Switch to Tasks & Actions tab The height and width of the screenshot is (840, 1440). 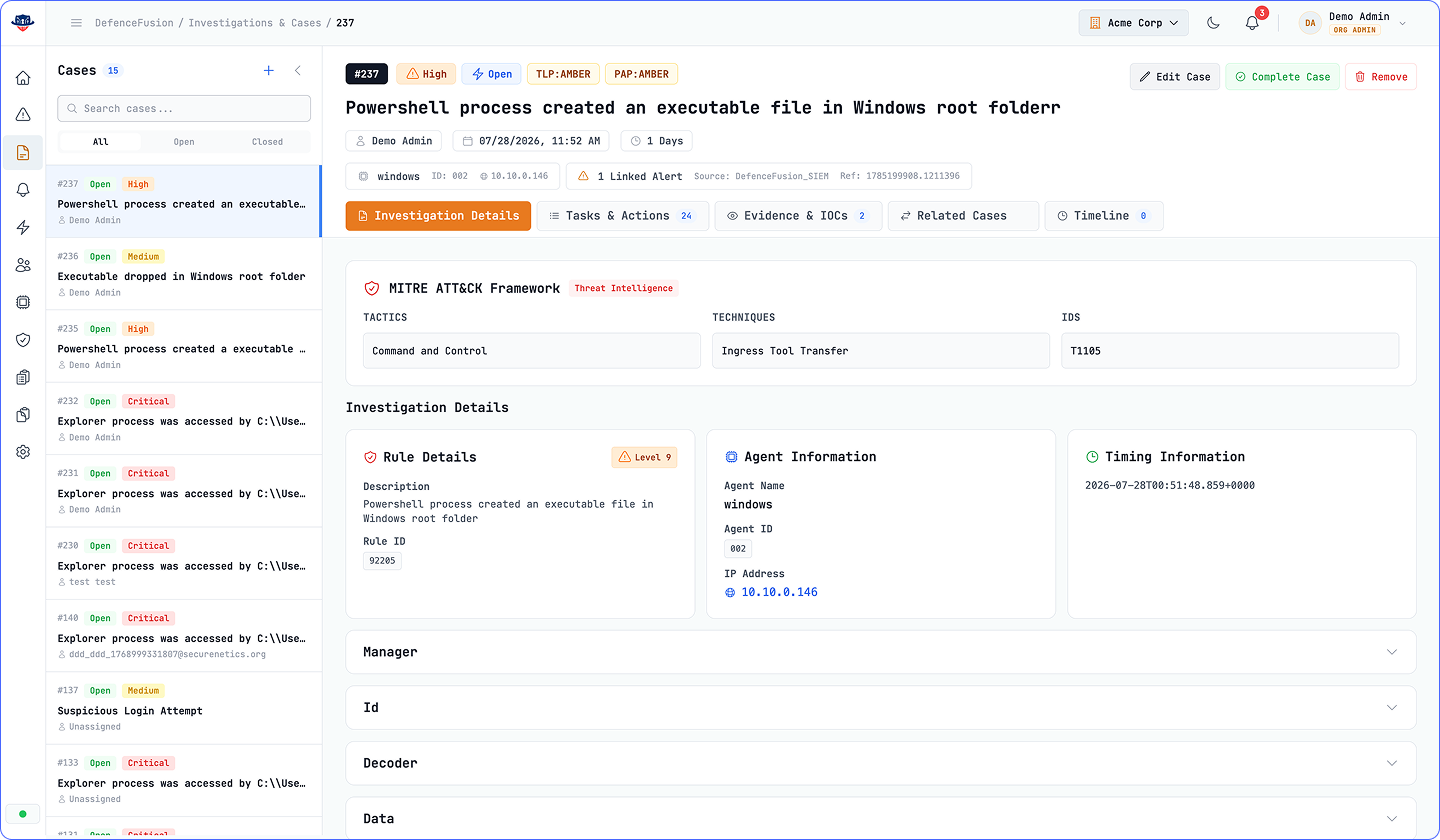[623, 216]
